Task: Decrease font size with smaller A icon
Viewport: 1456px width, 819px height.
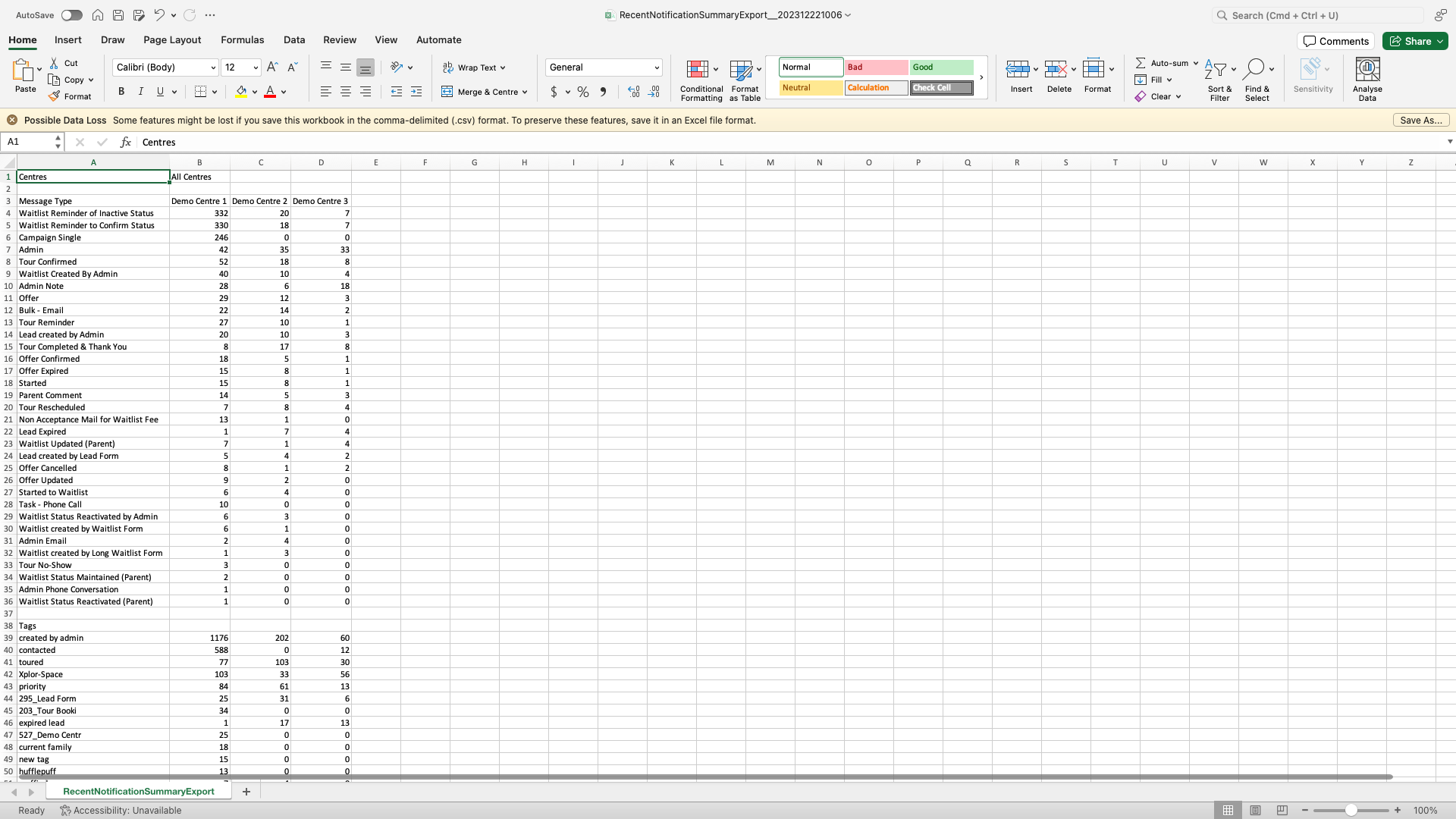Action: click(x=293, y=67)
